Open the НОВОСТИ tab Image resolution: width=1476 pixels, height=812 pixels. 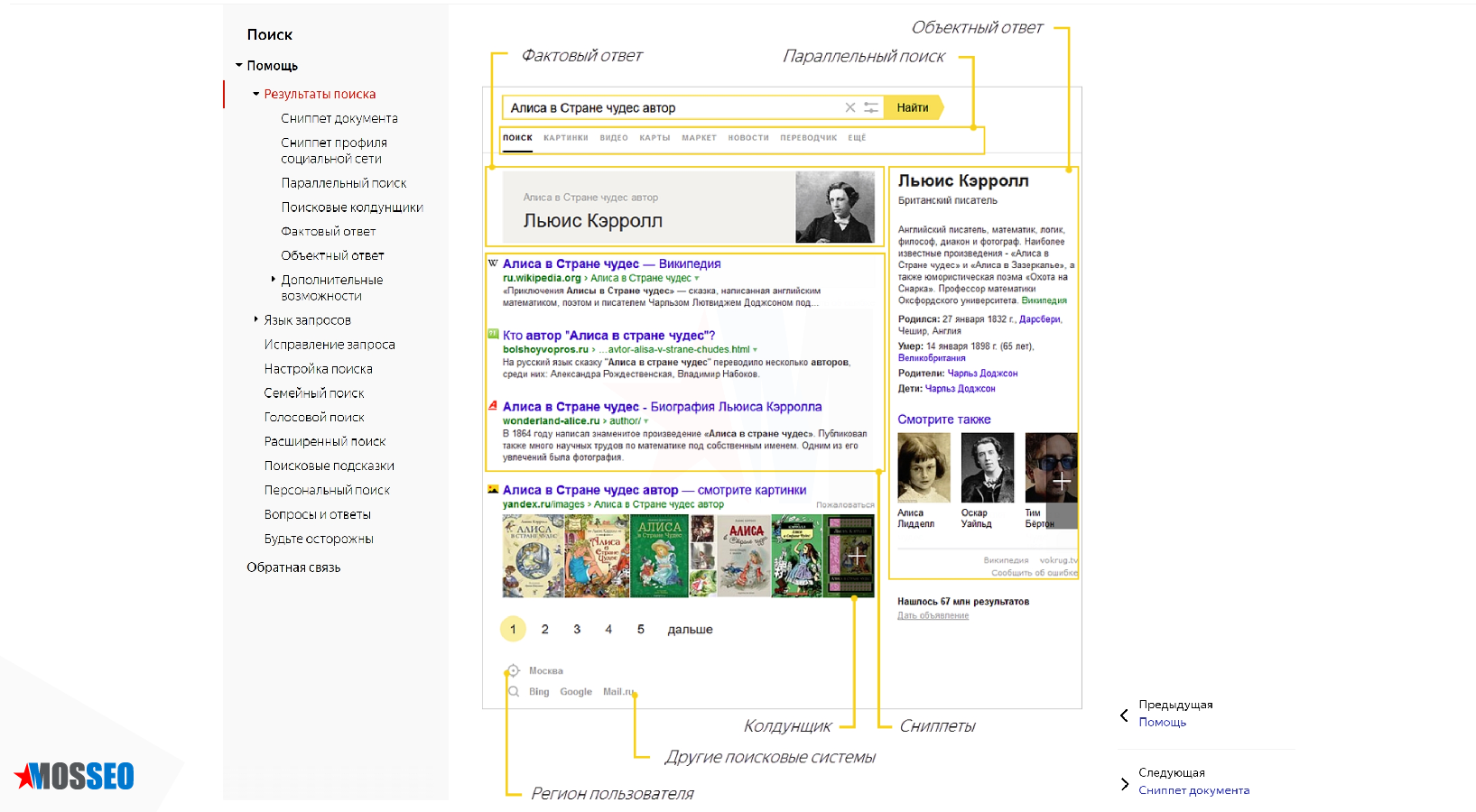(747, 138)
